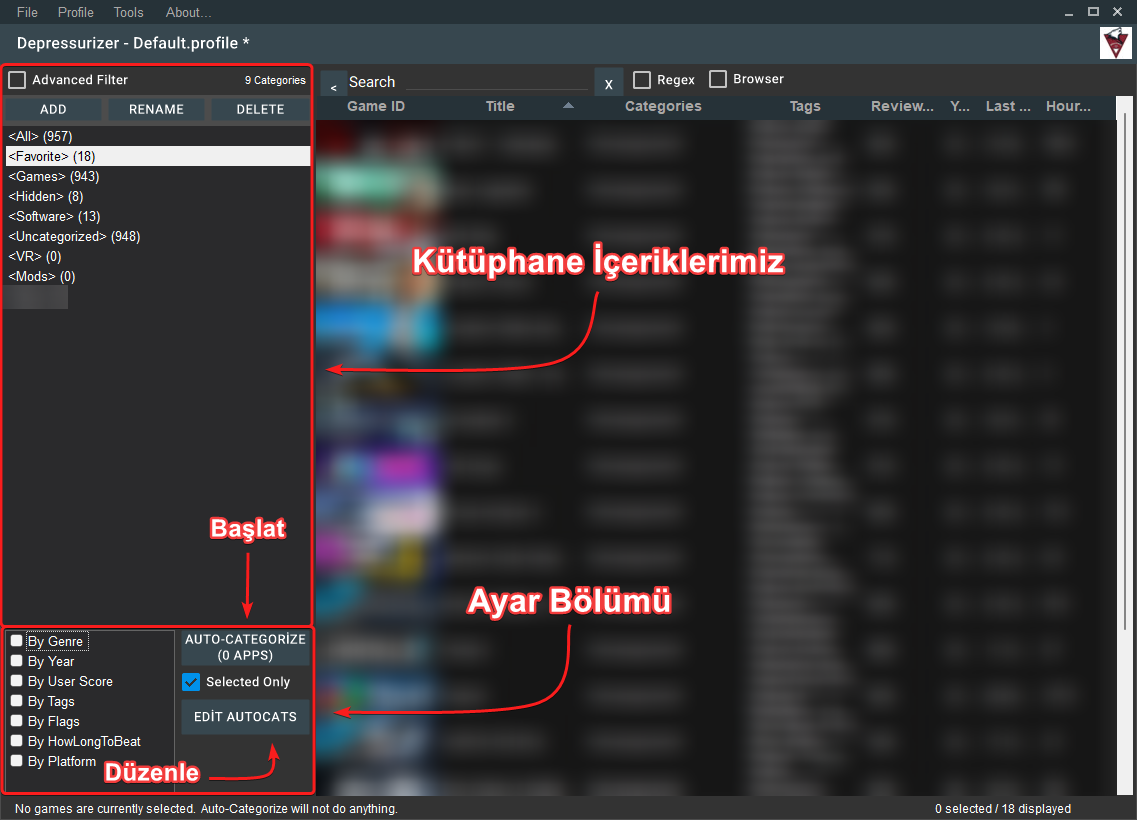
Task: Click the Title column sort arrow
Action: tap(568, 106)
